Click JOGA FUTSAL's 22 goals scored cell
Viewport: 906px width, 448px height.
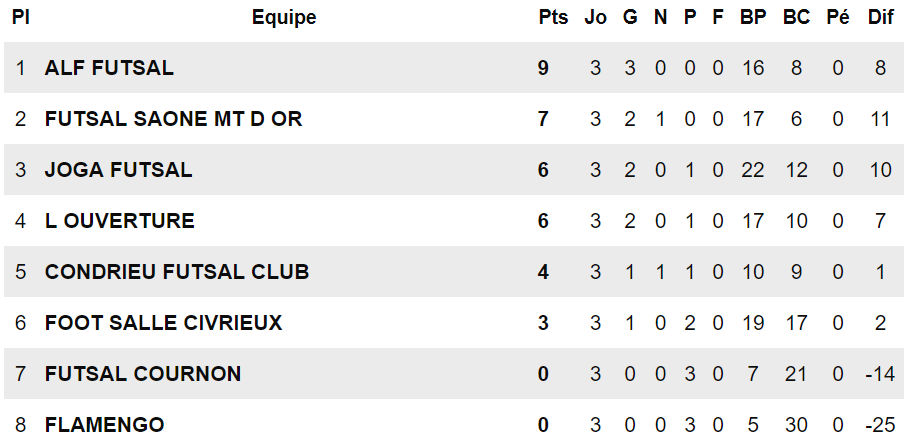tap(753, 170)
